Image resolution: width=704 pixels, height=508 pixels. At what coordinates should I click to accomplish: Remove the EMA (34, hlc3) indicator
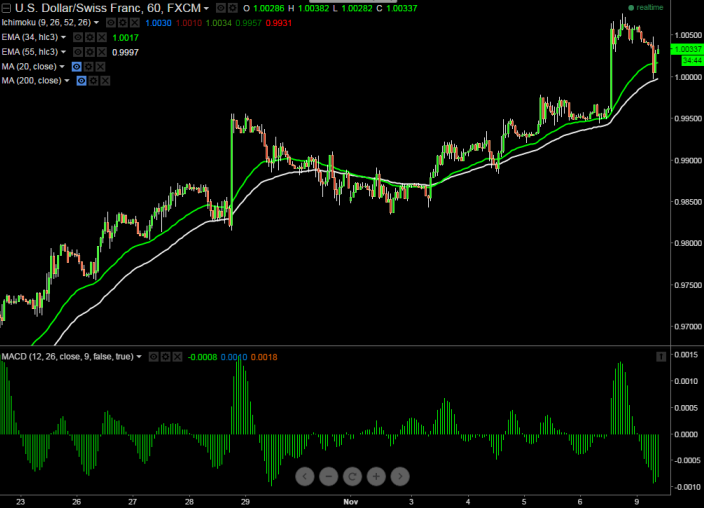click(x=102, y=37)
